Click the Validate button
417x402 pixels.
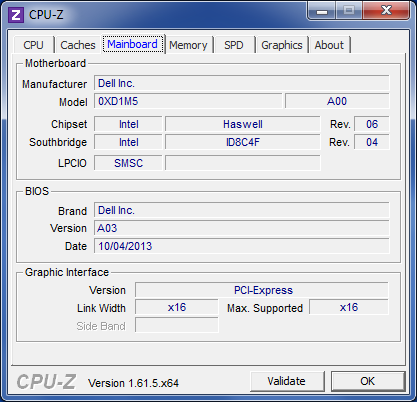pos(287,381)
